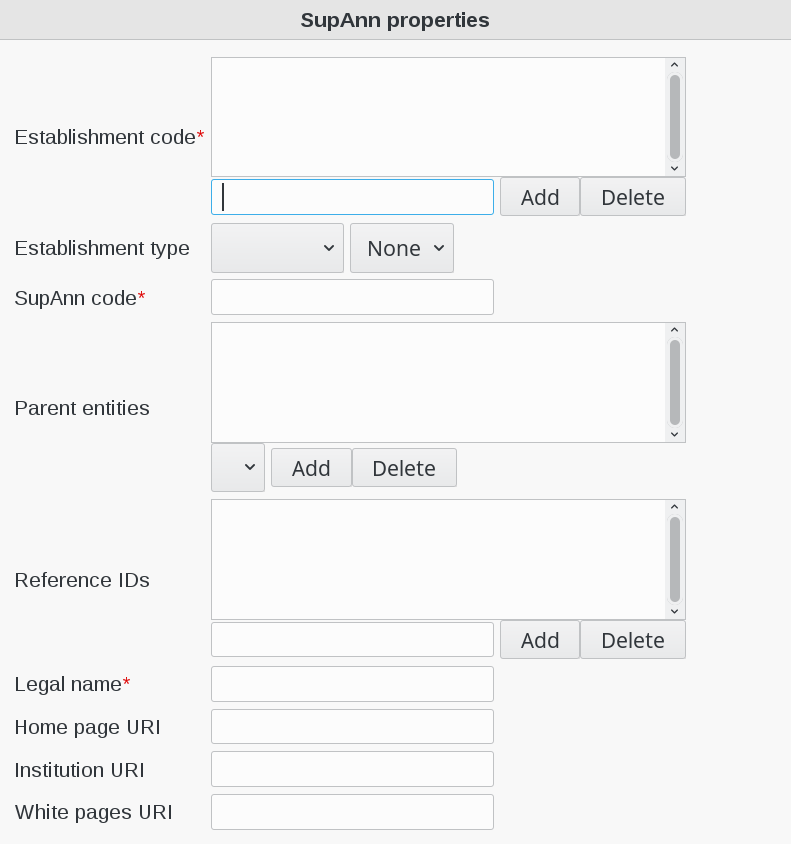Image resolution: width=791 pixels, height=844 pixels.
Task: Click up arrow of Parent entities scrollbar
Action: point(675,329)
